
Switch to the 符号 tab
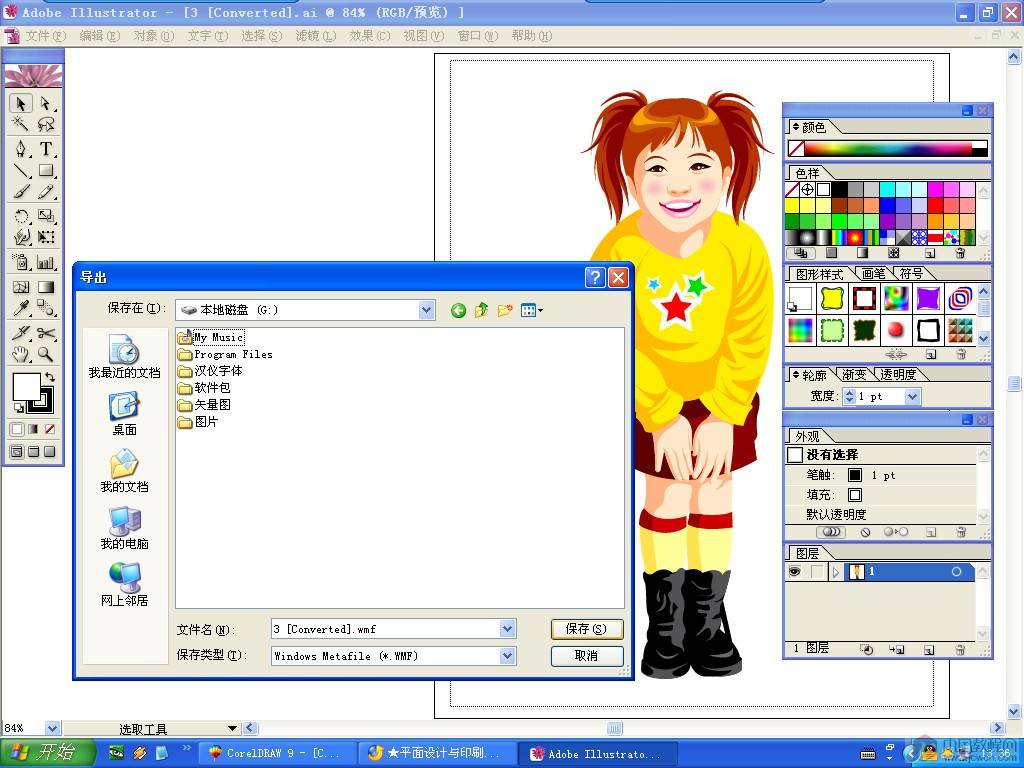911,274
